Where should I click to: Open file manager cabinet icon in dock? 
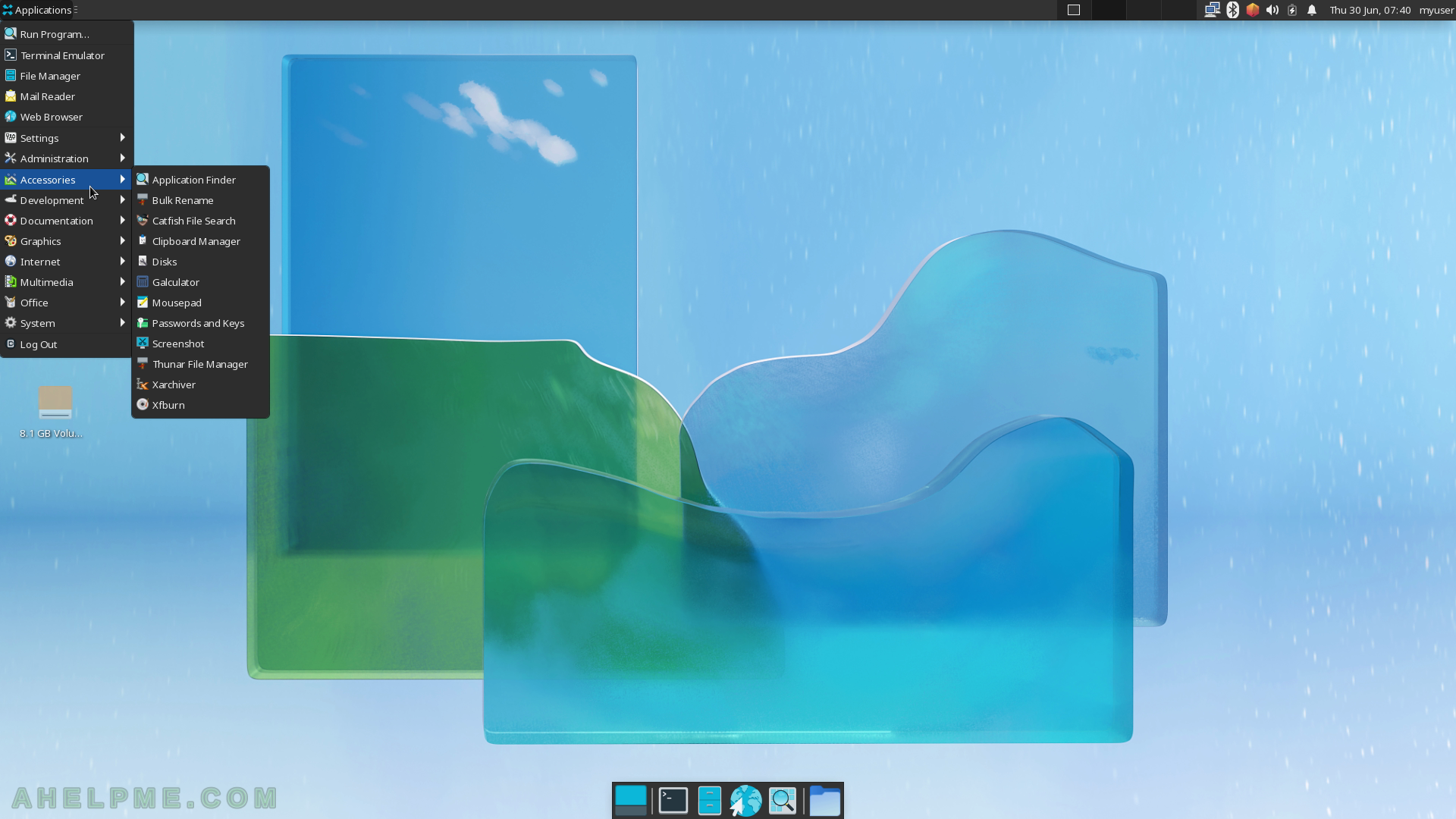[x=709, y=801]
